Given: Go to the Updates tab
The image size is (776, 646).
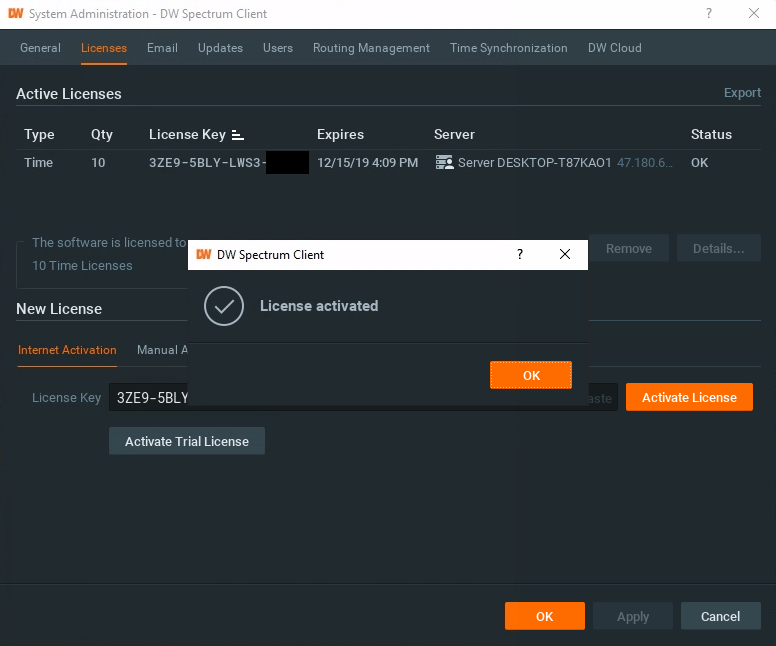Looking at the screenshot, I should tap(220, 48).
